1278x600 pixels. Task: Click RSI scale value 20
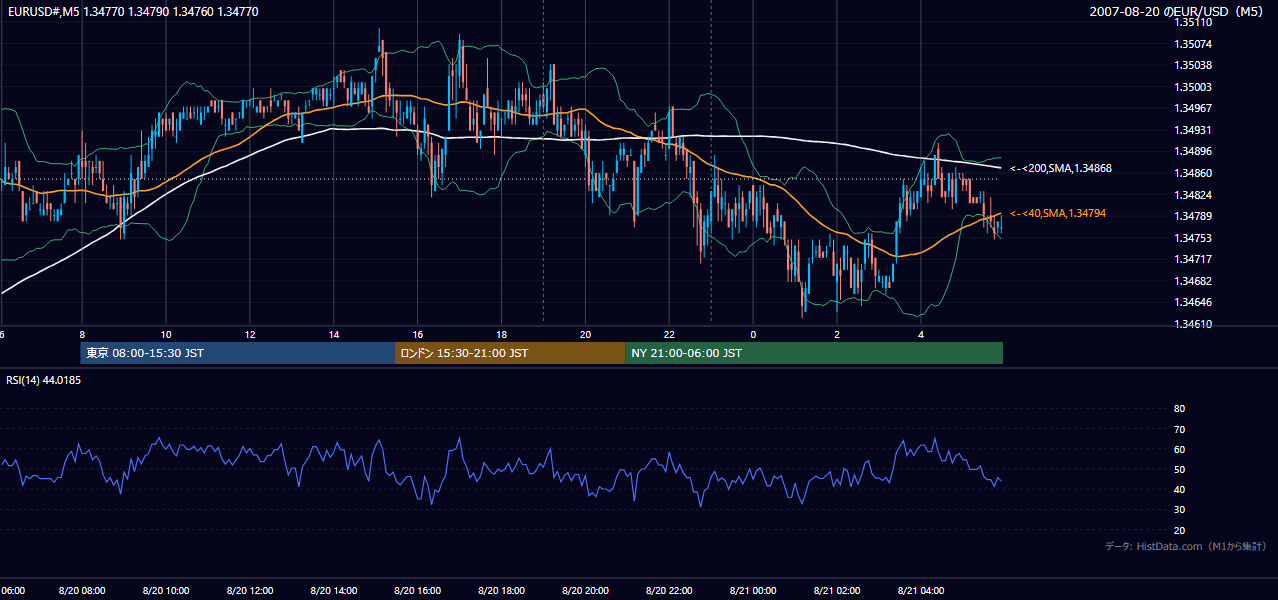tap(1179, 530)
